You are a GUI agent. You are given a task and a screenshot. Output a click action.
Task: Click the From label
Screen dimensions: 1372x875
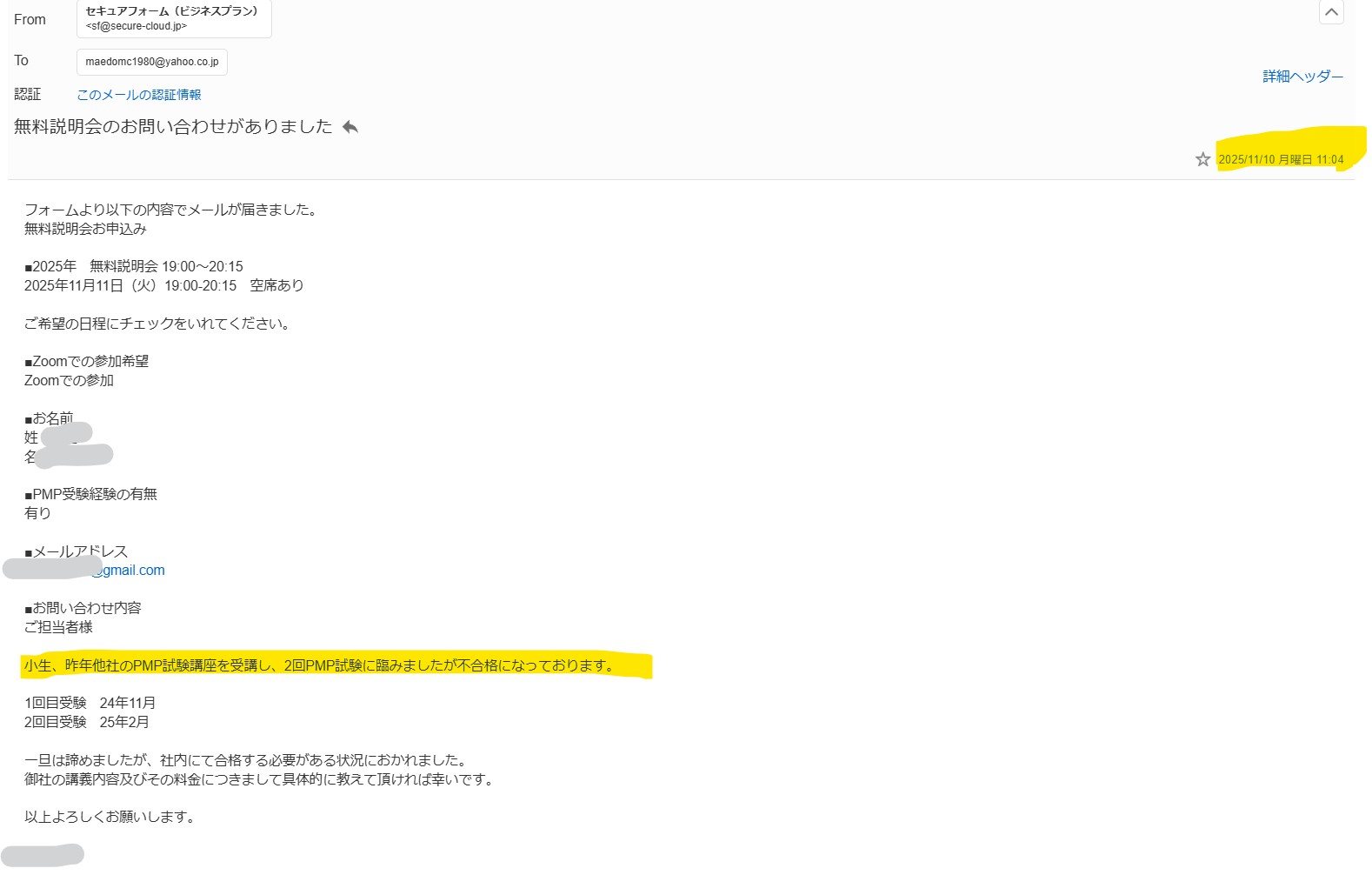pos(30,19)
